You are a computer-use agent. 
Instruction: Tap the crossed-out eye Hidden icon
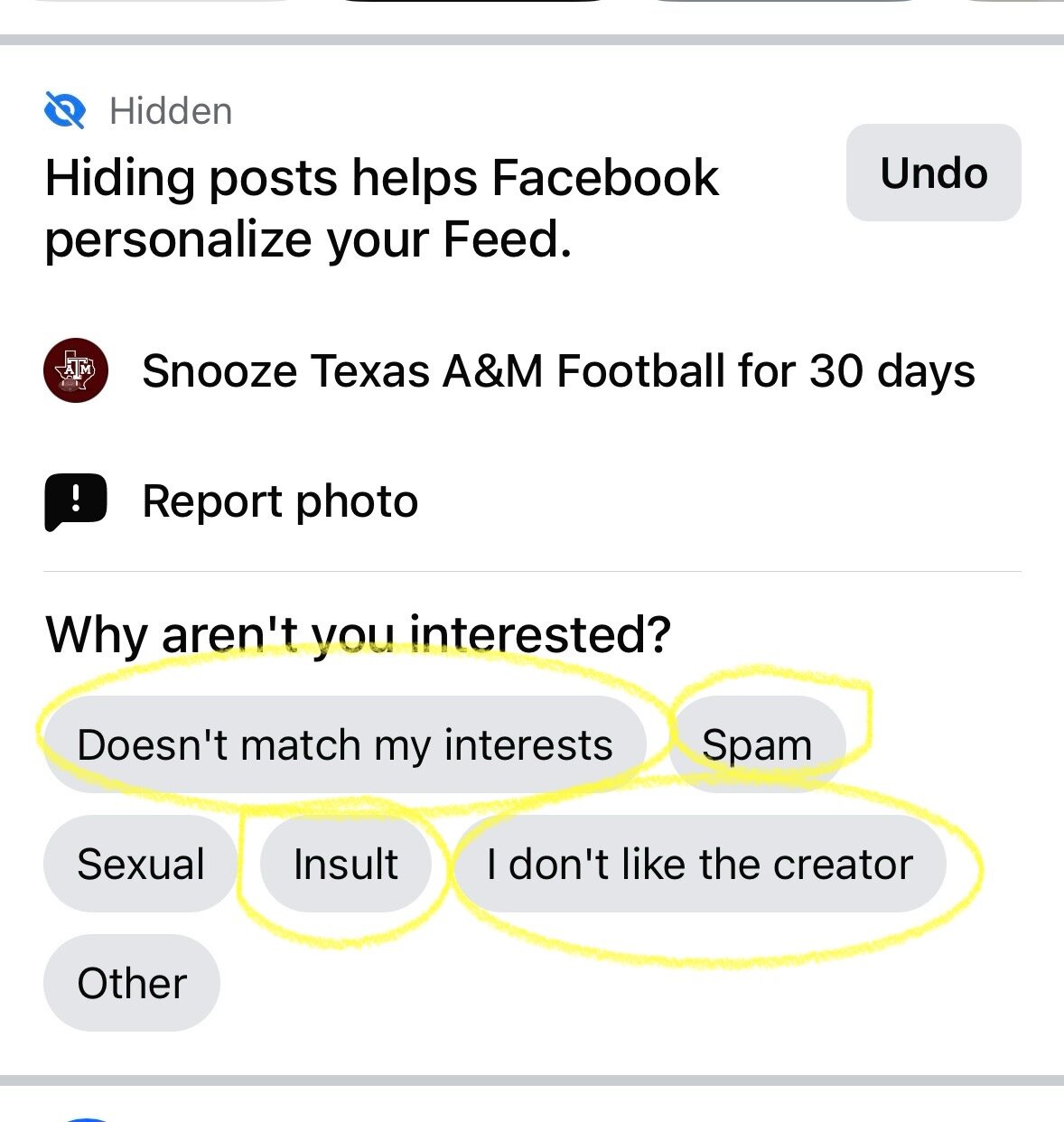(65, 111)
